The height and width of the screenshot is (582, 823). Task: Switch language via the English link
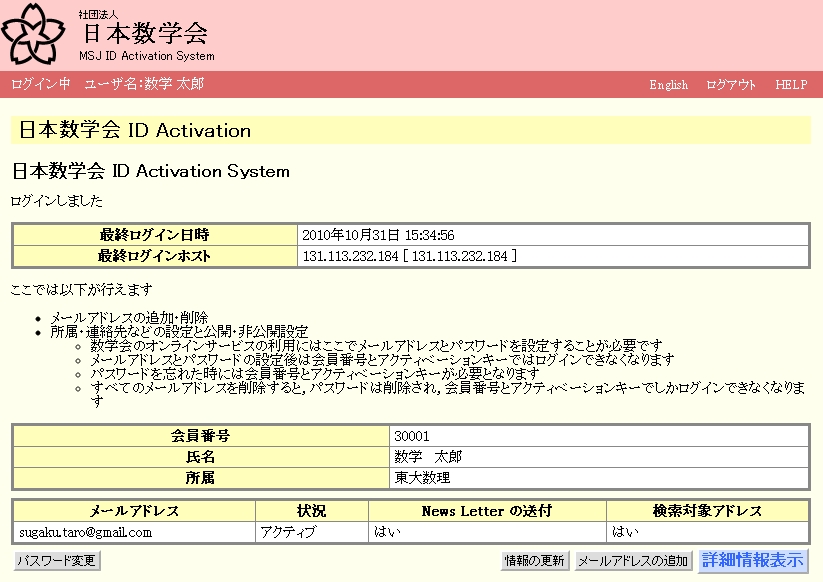click(668, 85)
